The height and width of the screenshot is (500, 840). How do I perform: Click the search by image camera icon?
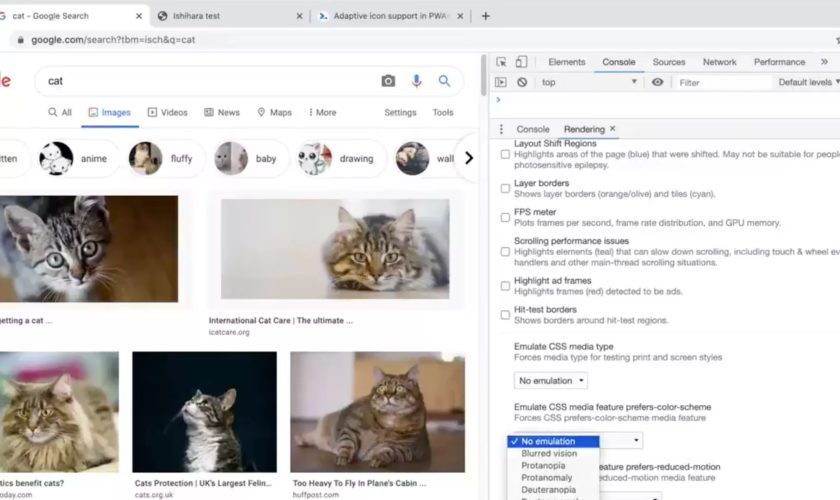coord(388,81)
